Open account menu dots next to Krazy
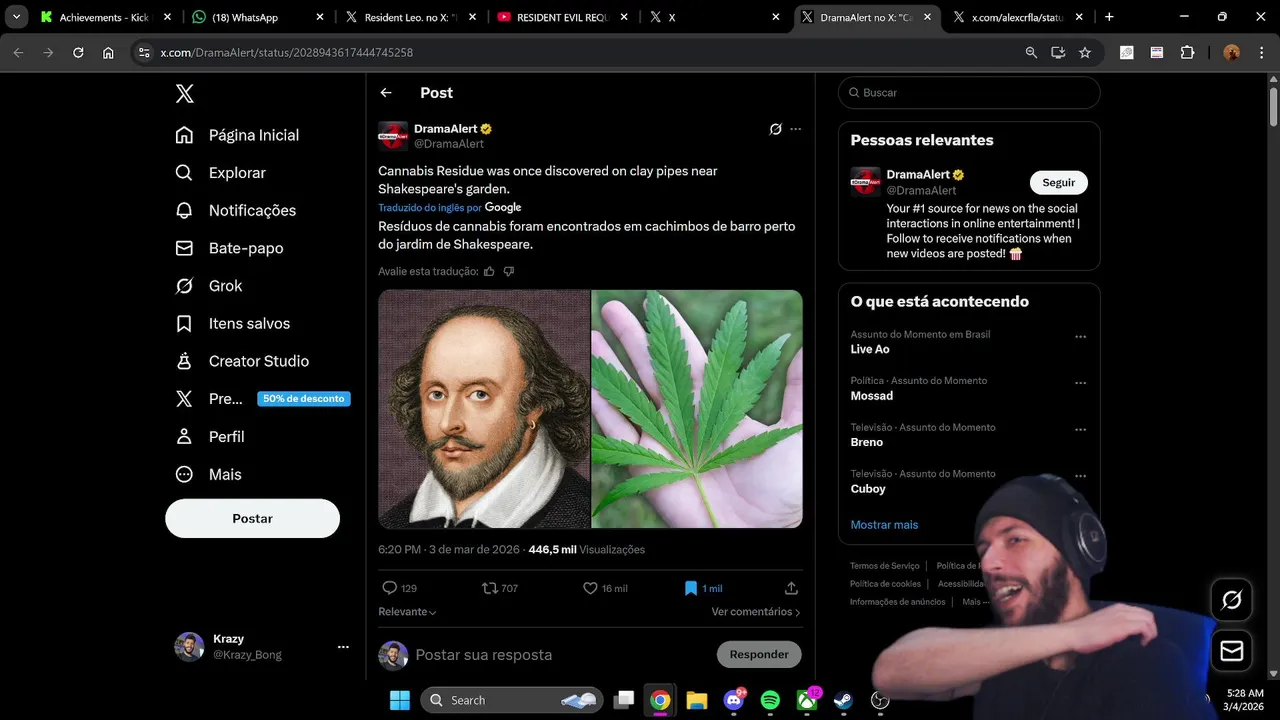1280x720 pixels. click(343, 647)
